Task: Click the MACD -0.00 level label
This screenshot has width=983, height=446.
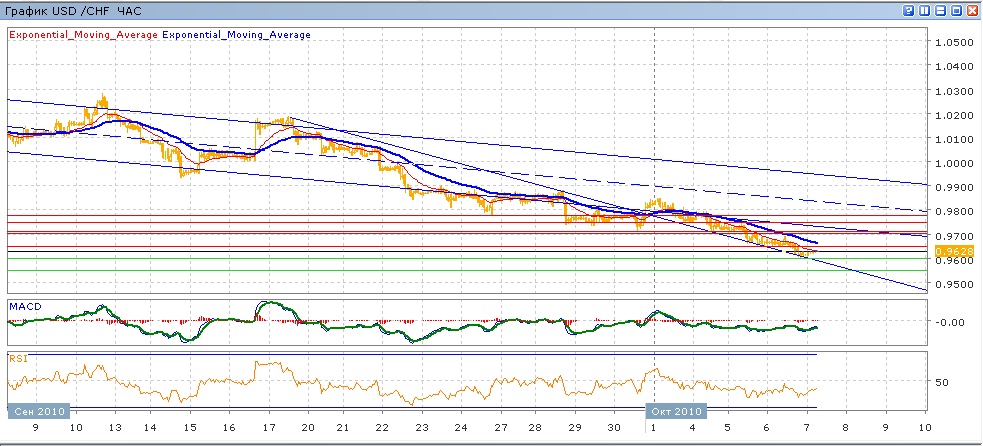Action: tap(950, 322)
